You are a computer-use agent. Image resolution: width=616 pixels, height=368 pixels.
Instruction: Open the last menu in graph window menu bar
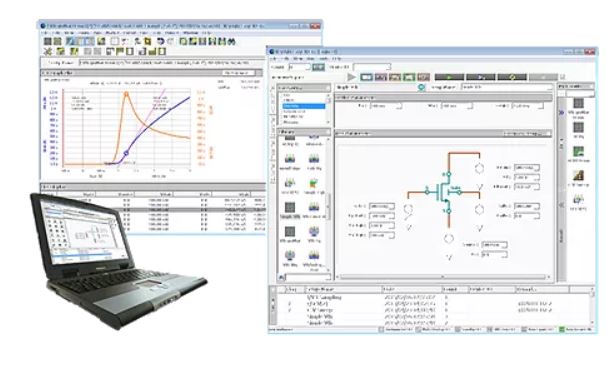[x=207, y=33]
